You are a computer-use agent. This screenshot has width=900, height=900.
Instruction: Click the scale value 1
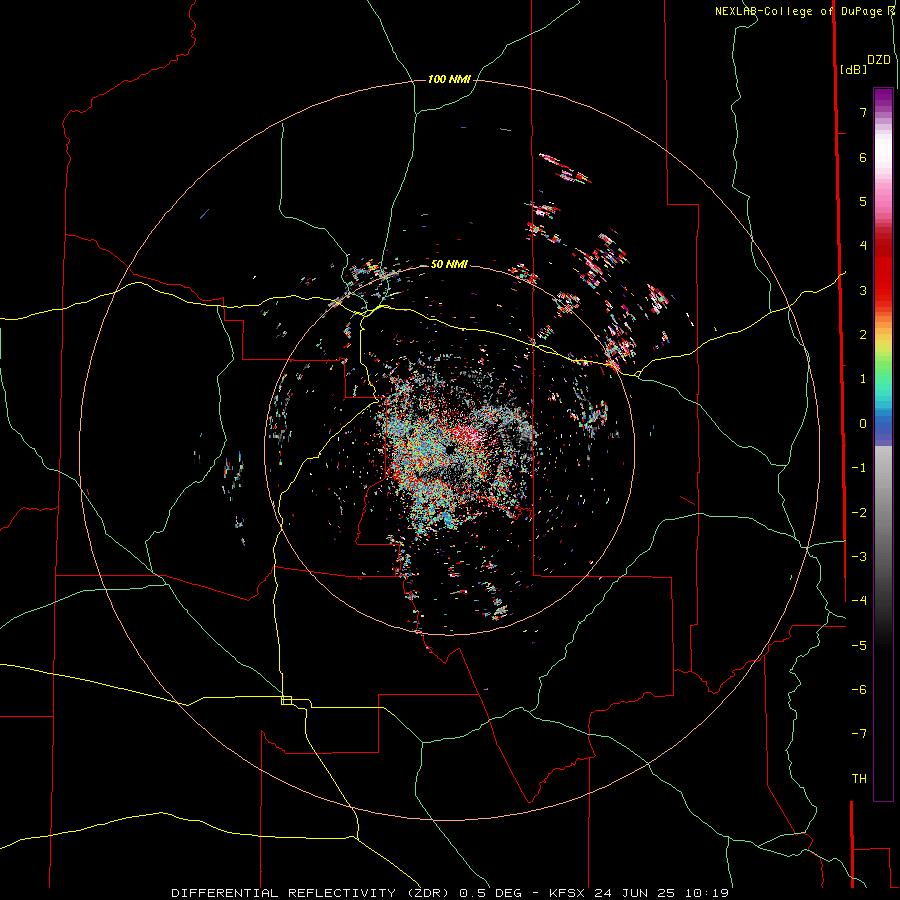[863, 379]
